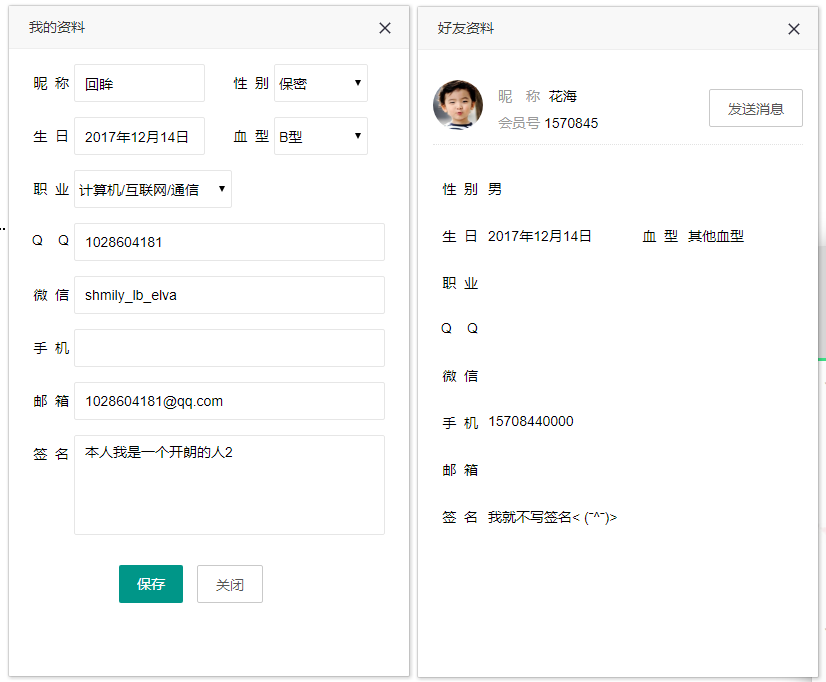This screenshot has height=682, width=826.
Task: Open the 血型 blood type dropdown
Action: [320, 136]
